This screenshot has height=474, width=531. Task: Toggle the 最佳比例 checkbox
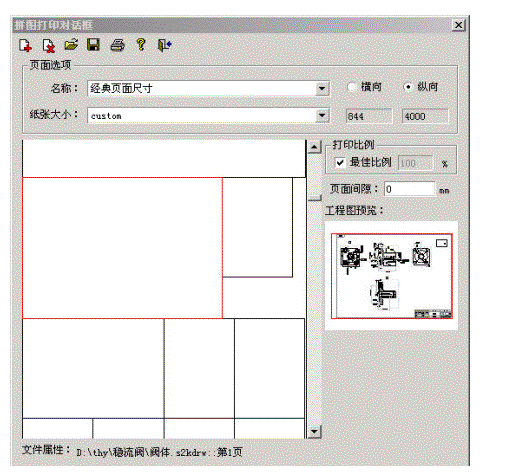coord(340,163)
